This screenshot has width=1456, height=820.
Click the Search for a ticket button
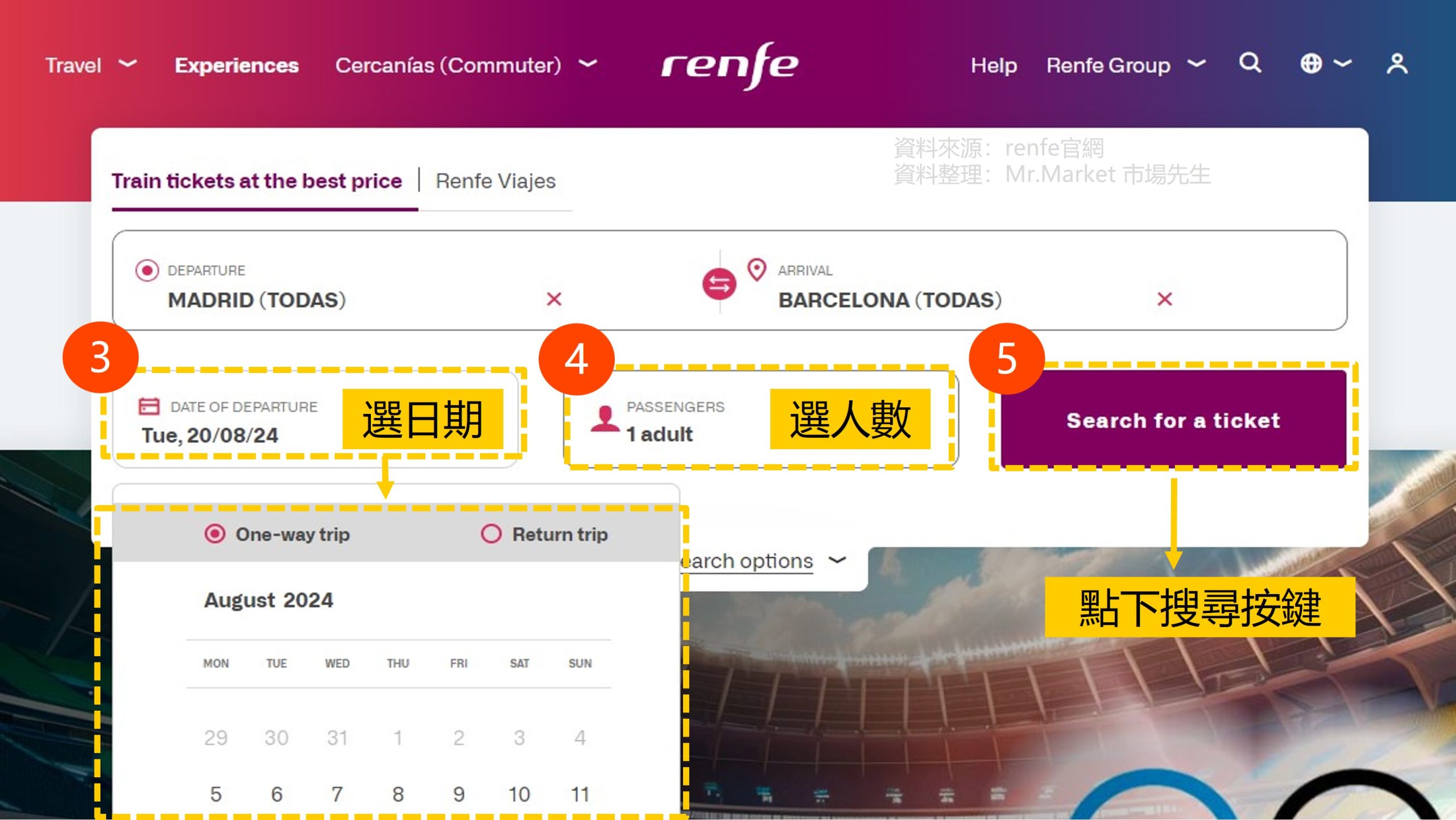(1173, 420)
